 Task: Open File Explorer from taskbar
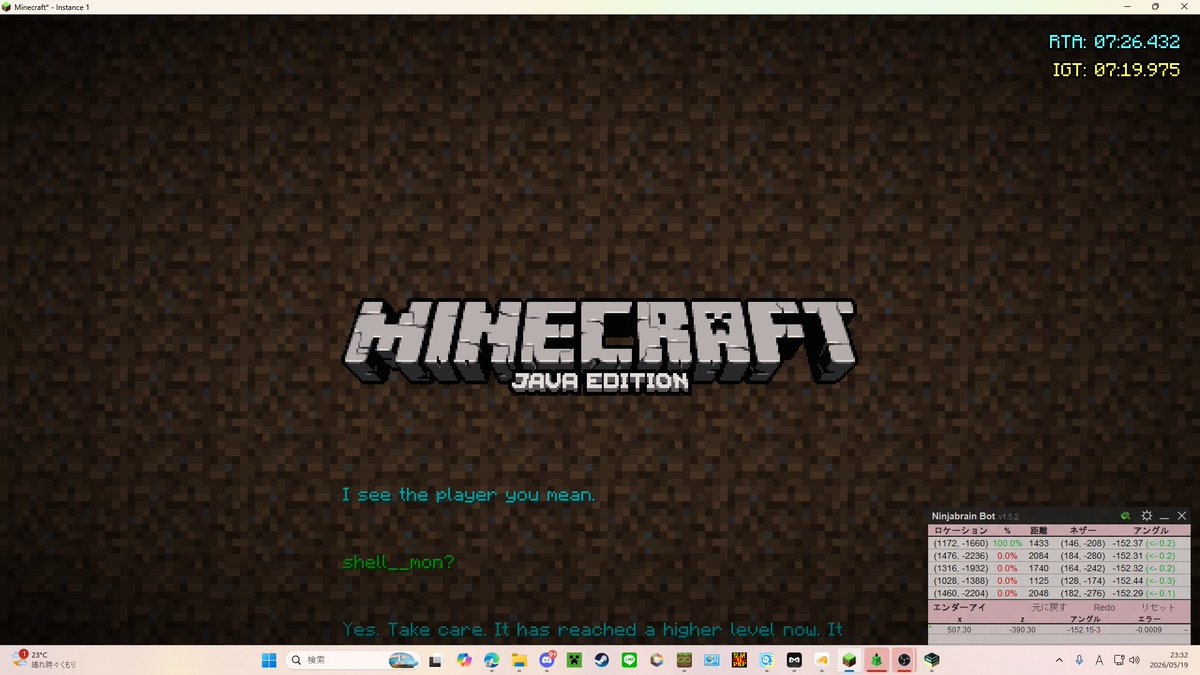click(x=519, y=660)
